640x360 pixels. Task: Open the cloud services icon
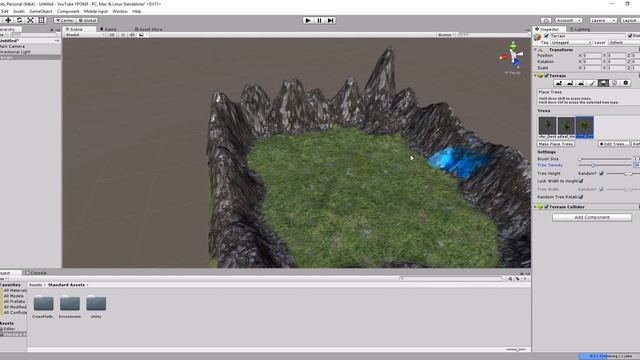click(546, 20)
